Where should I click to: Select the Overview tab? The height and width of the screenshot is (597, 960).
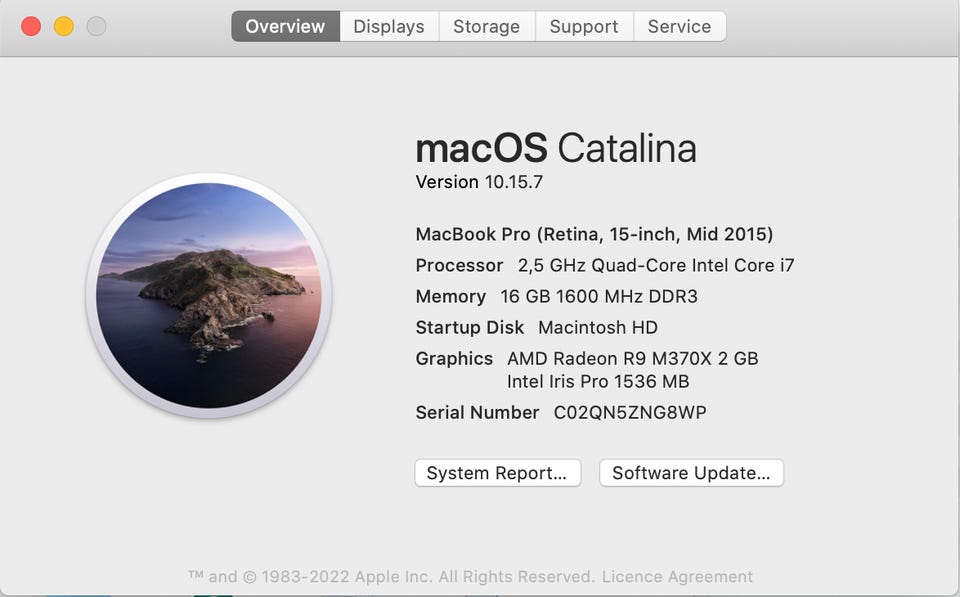[285, 27]
